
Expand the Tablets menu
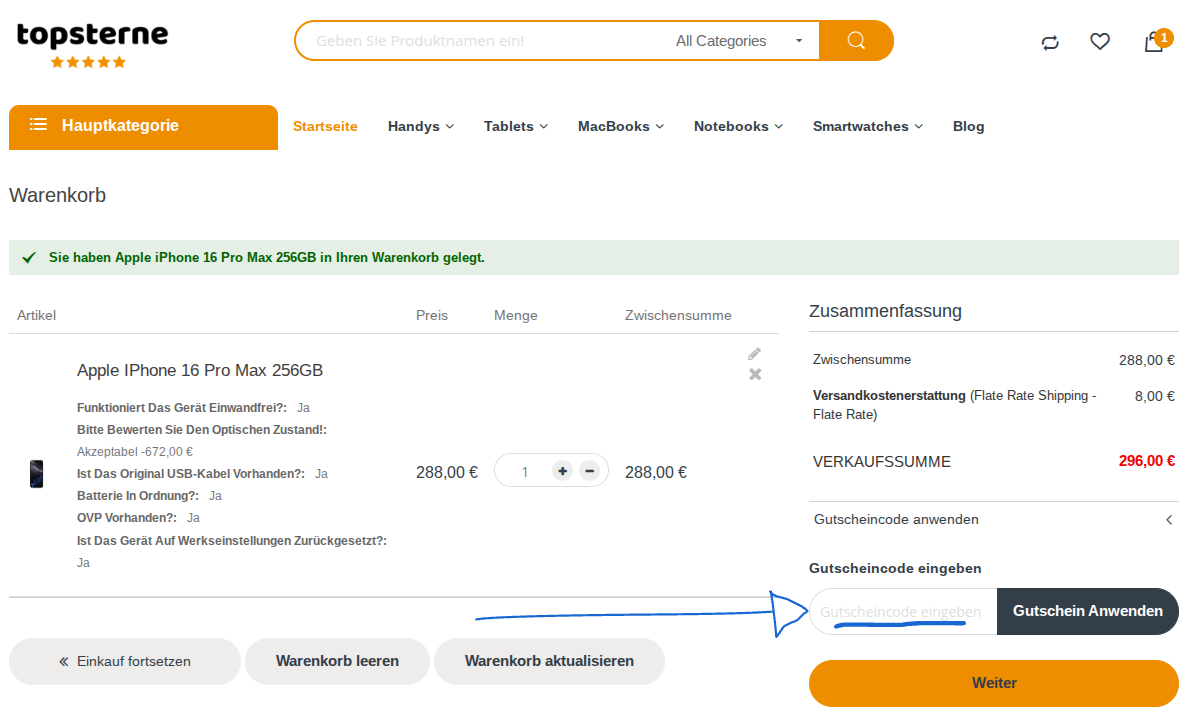coord(515,126)
